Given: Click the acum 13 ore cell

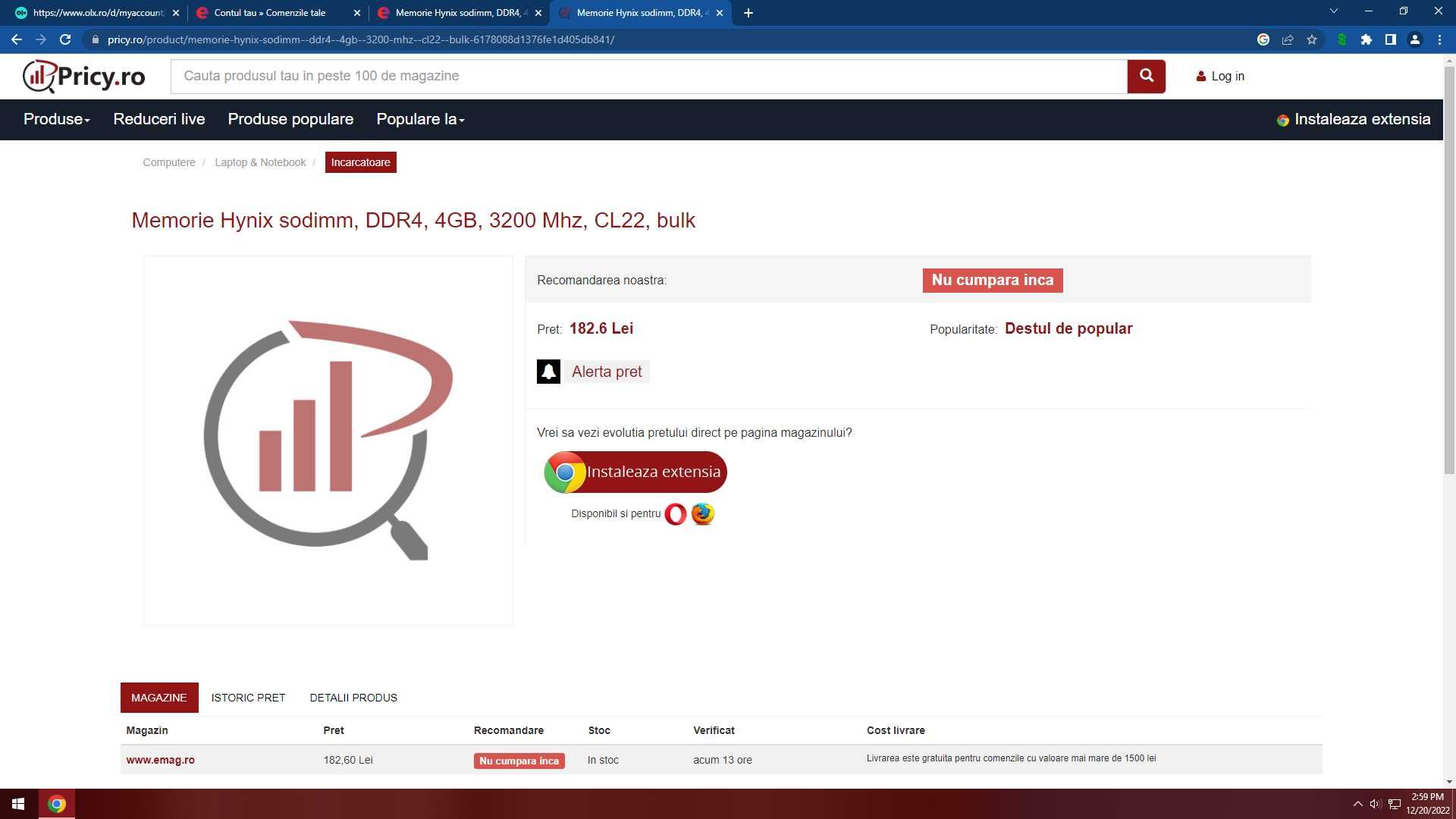Looking at the screenshot, I should (723, 760).
